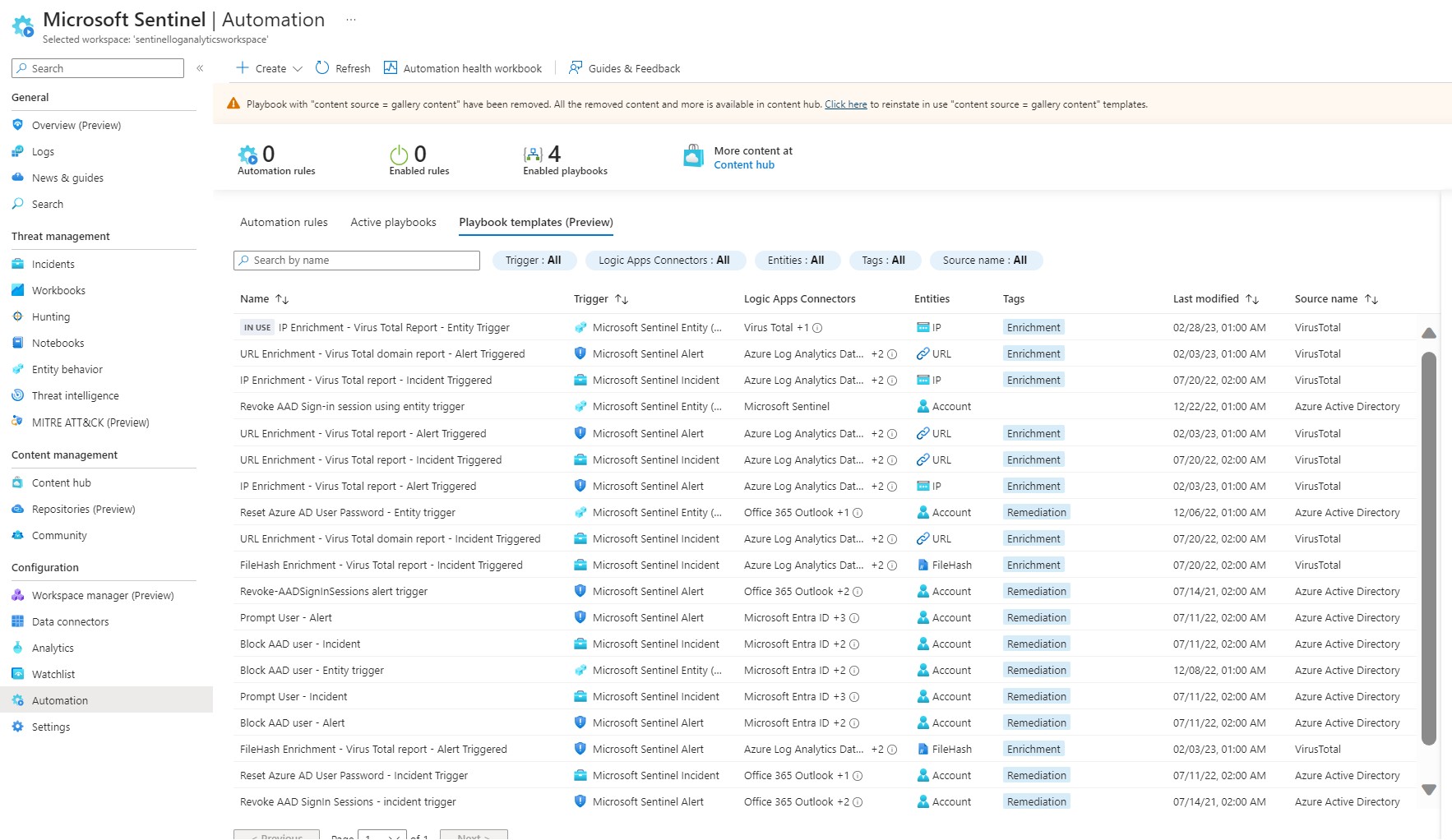Click the Settings gear icon in sidebar
The height and width of the screenshot is (840, 1452).
pyautogui.click(x=18, y=727)
